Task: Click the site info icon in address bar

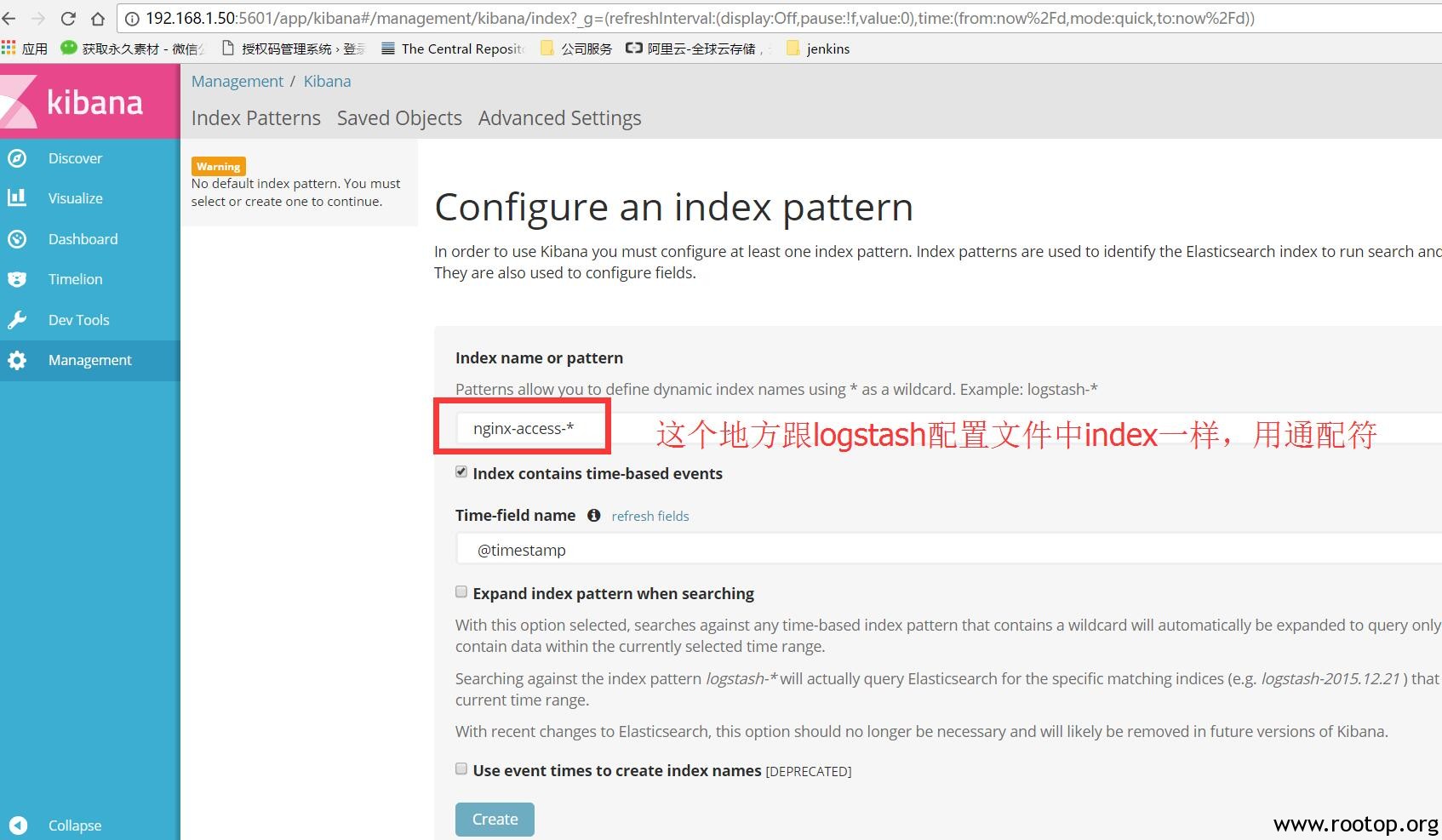Action: [x=132, y=19]
